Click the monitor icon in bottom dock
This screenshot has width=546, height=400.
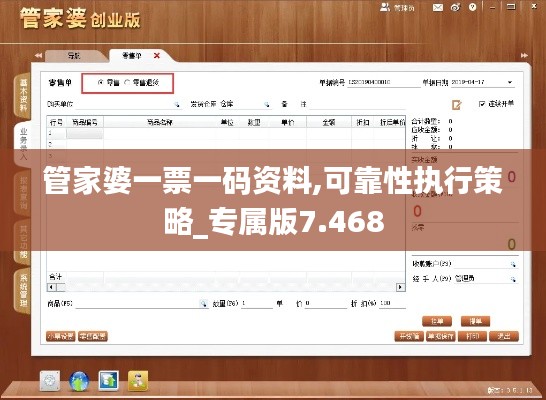click(108, 381)
